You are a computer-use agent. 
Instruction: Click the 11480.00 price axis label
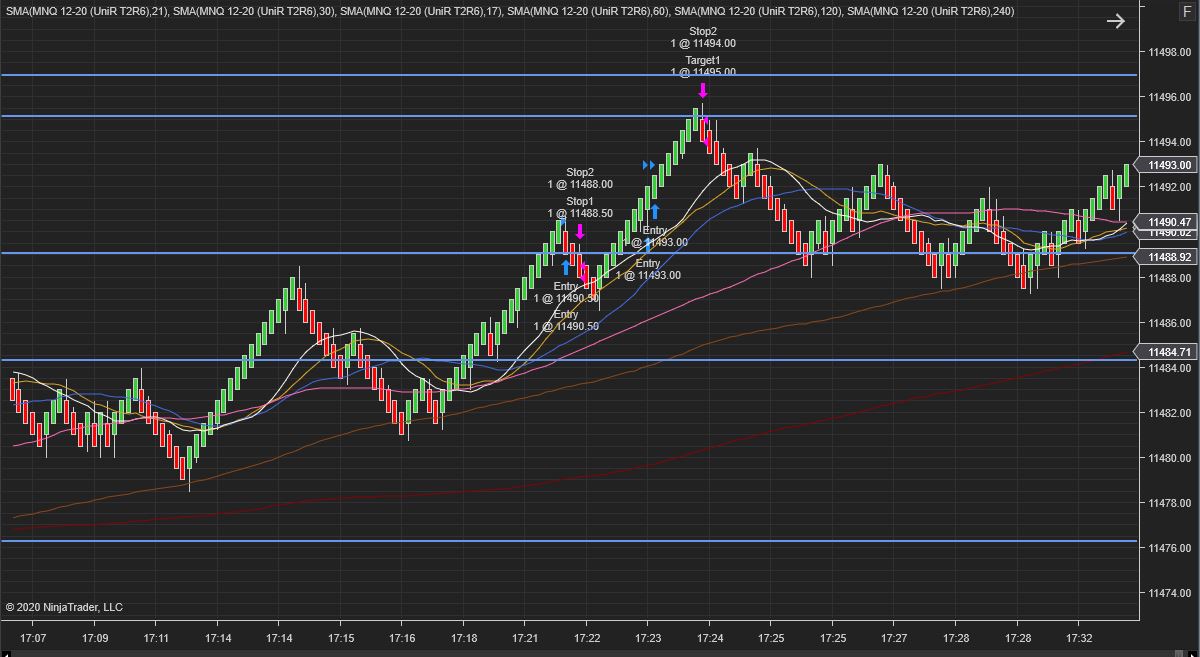click(x=1169, y=458)
